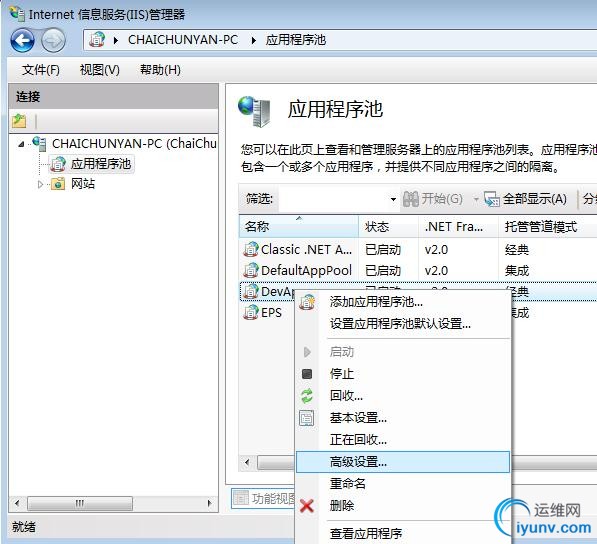Screen dimensions: 597x544
Task: Choose Advanced Settings (高级设置...)
Action: click(x=403, y=462)
